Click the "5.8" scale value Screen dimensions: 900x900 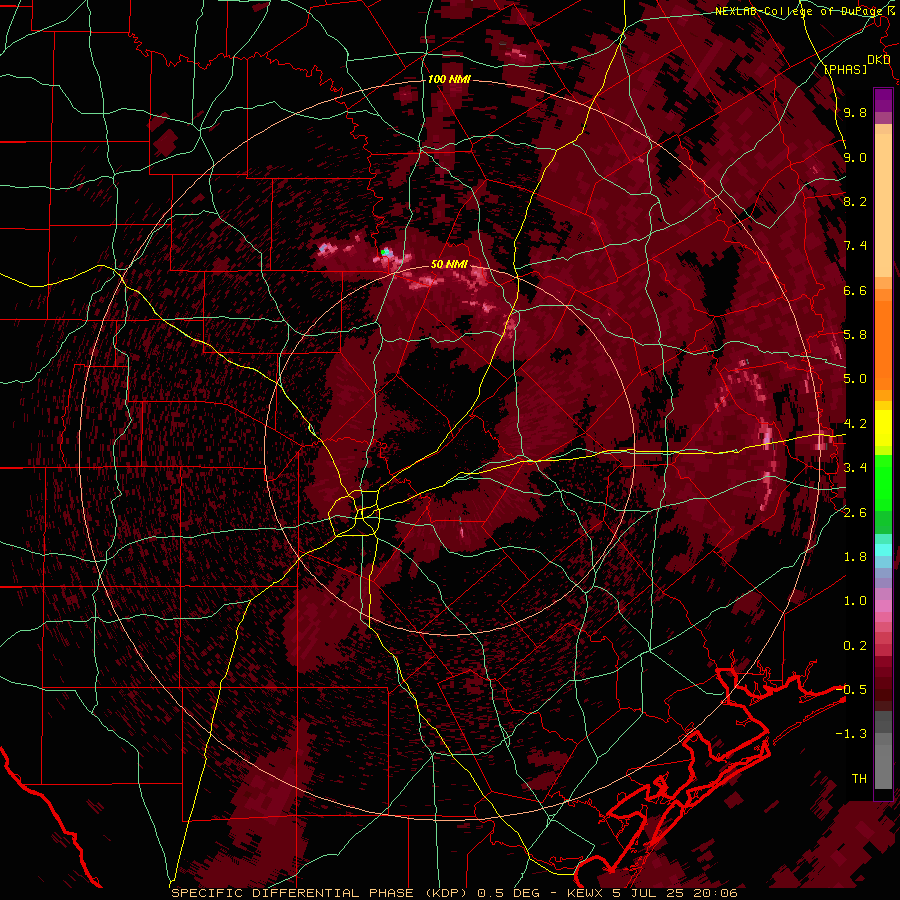click(x=855, y=335)
